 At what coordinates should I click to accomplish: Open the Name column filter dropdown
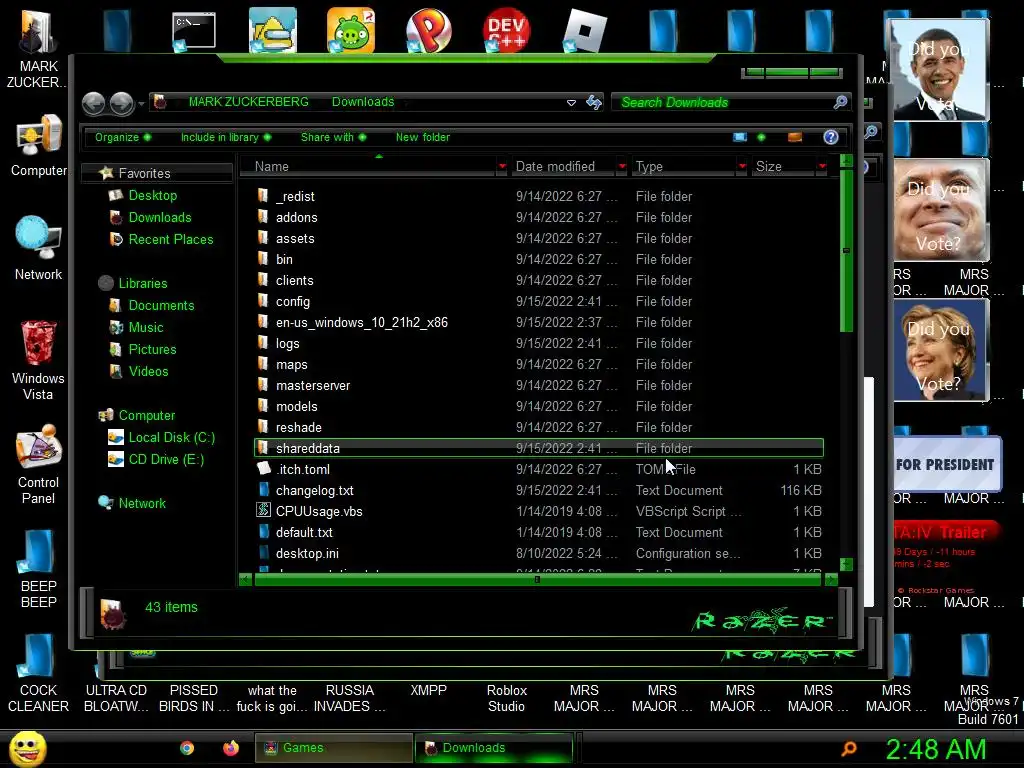[502, 167]
